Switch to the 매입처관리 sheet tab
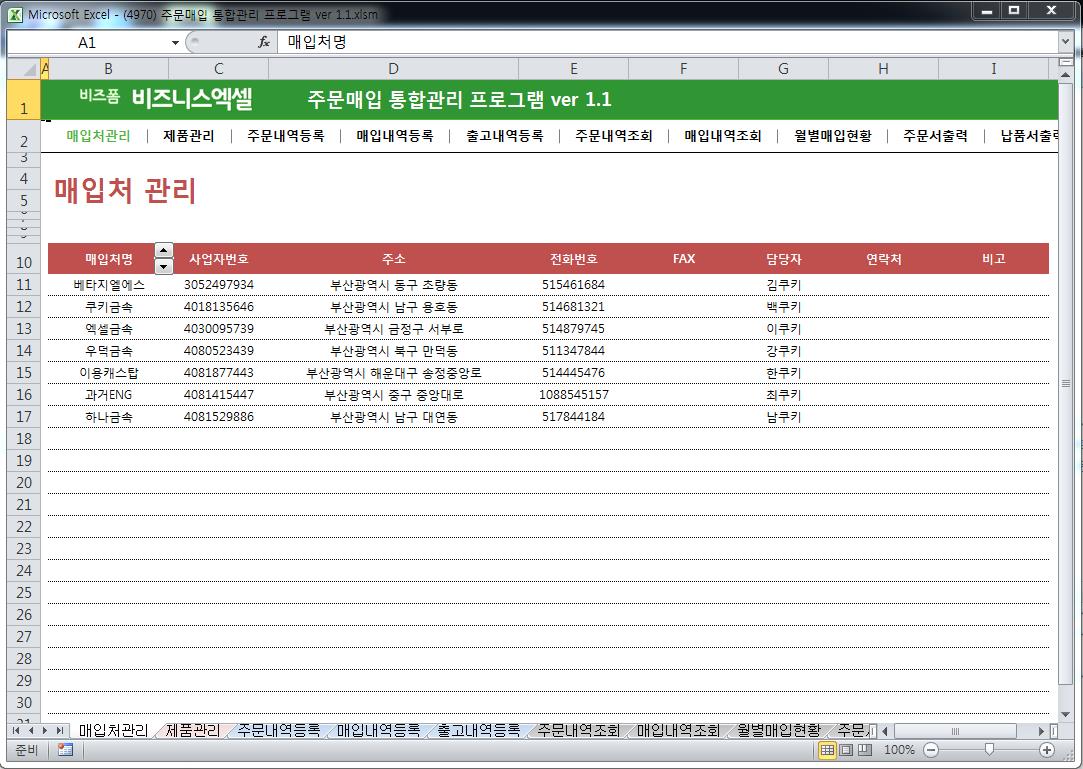This screenshot has height=769, width=1083. [x=113, y=730]
